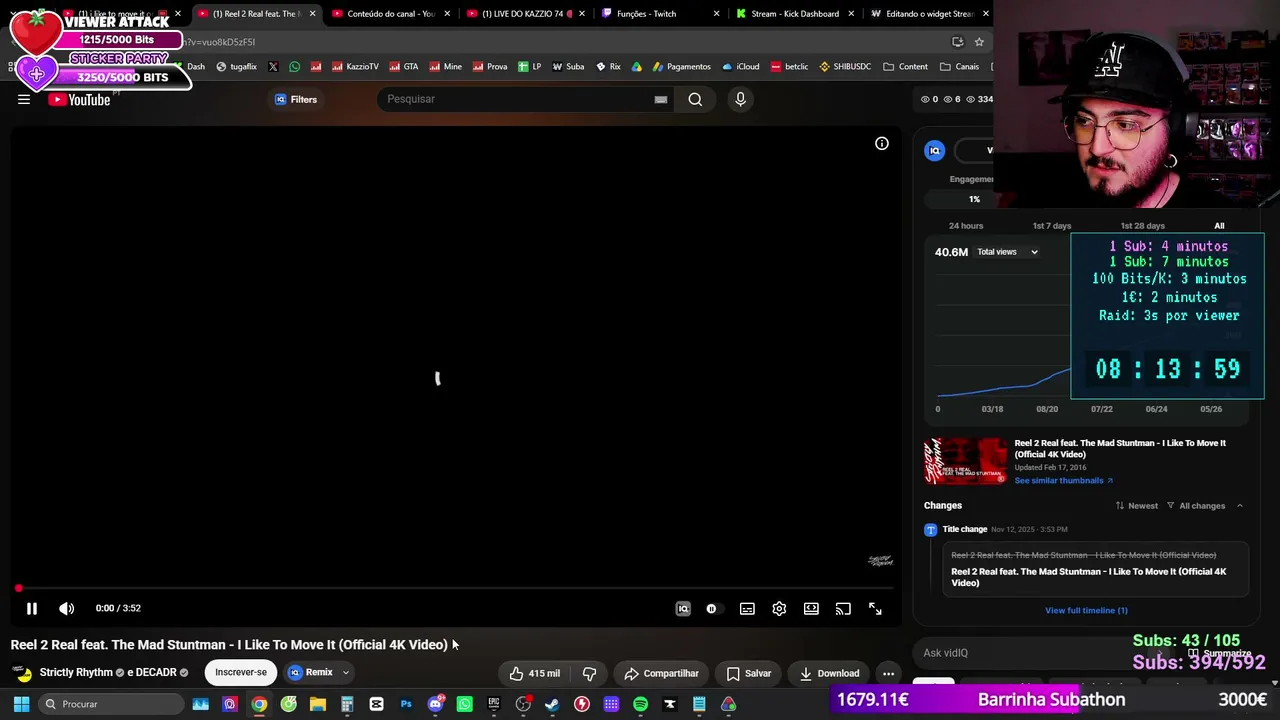Viewport: 1280px width, 720px height.
Task: Open Photoshop from the taskbar
Action: coord(406,704)
